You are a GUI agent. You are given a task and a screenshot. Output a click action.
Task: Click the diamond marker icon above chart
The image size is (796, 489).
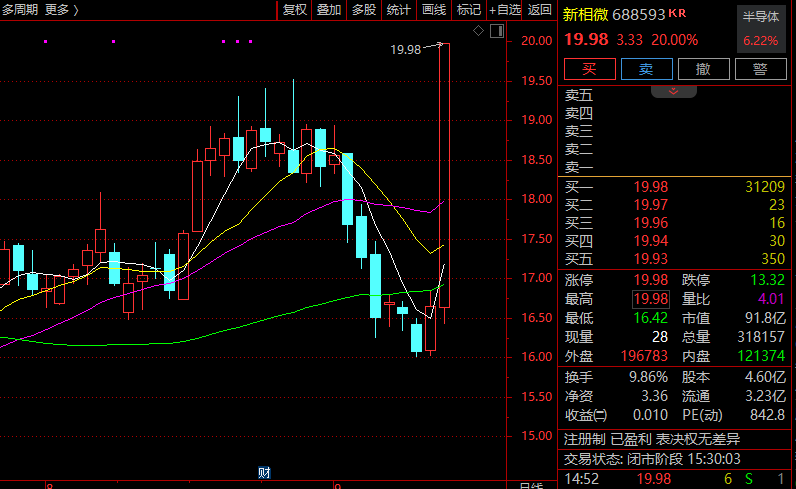pos(479,32)
